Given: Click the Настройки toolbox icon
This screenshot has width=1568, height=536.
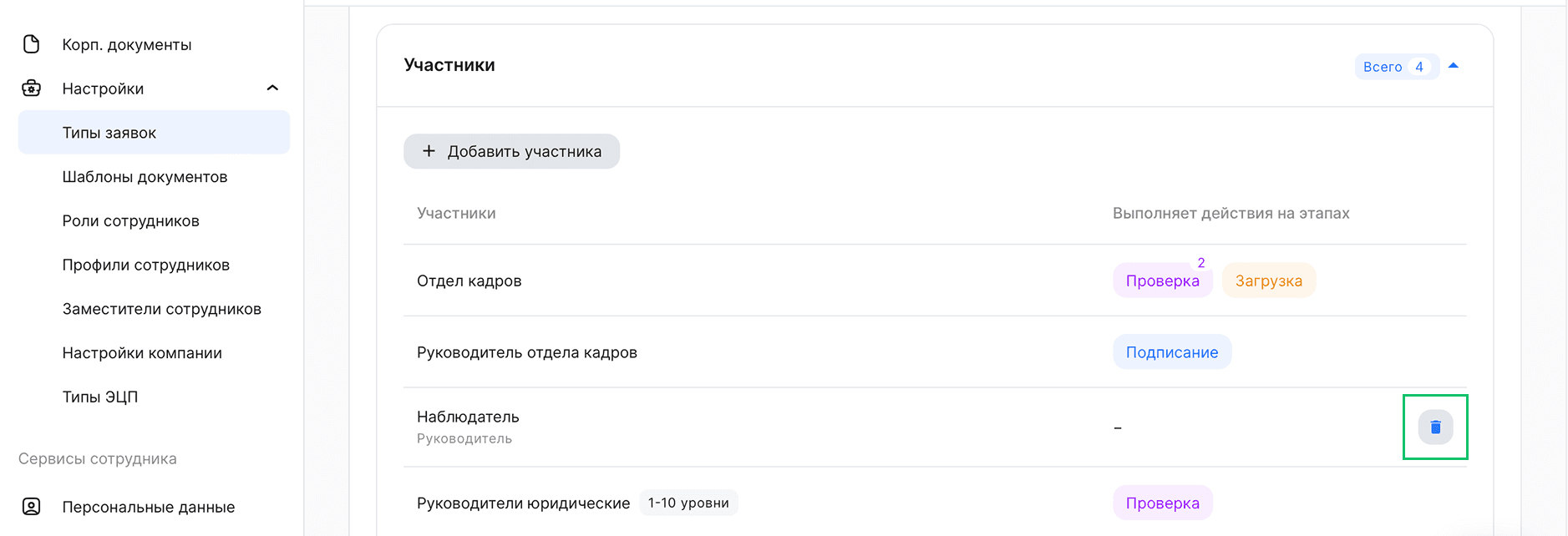Looking at the screenshot, I should coord(32,88).
